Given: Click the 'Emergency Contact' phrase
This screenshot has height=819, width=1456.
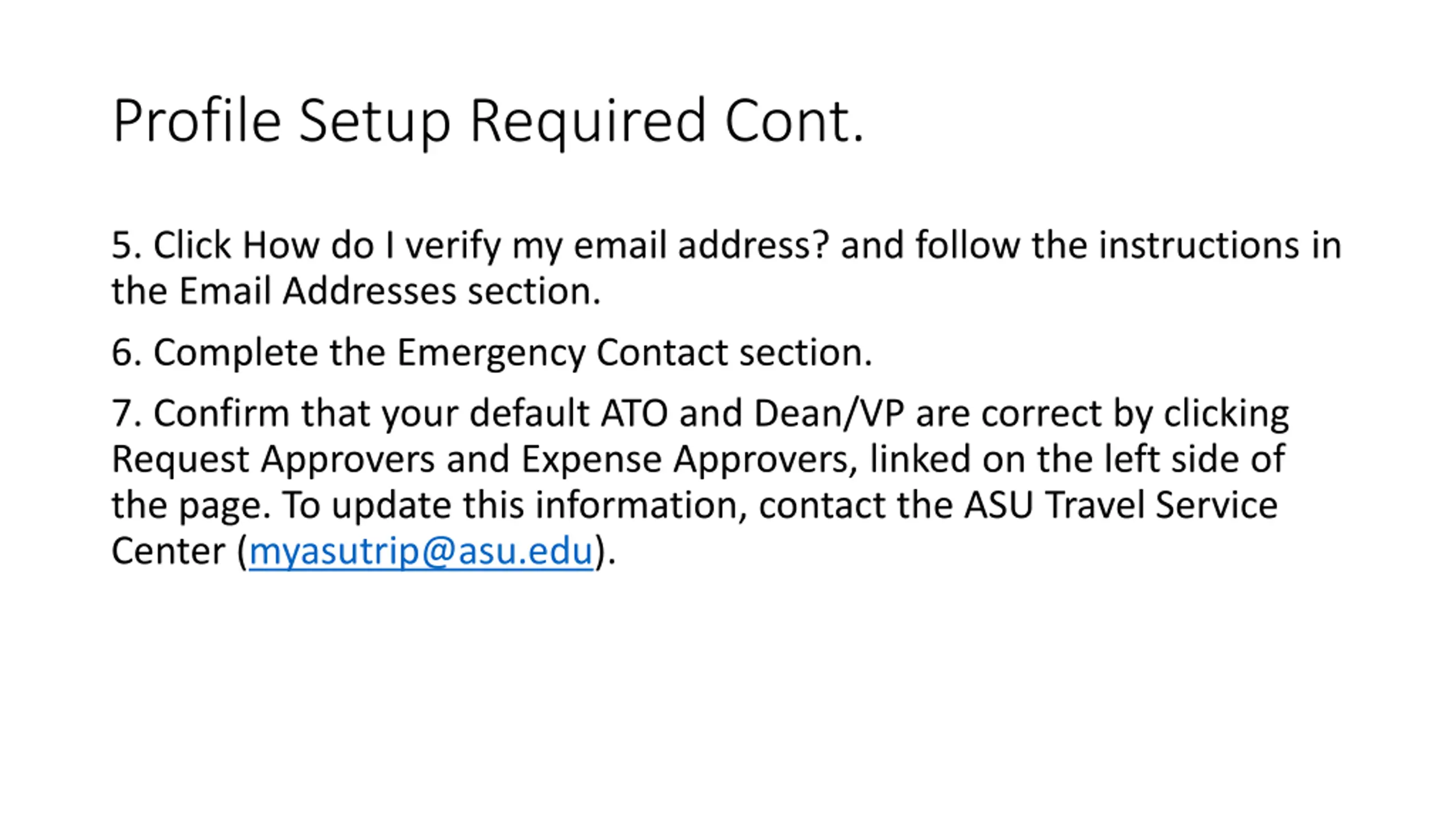Looking at the screenshot, I should (562, 353).
